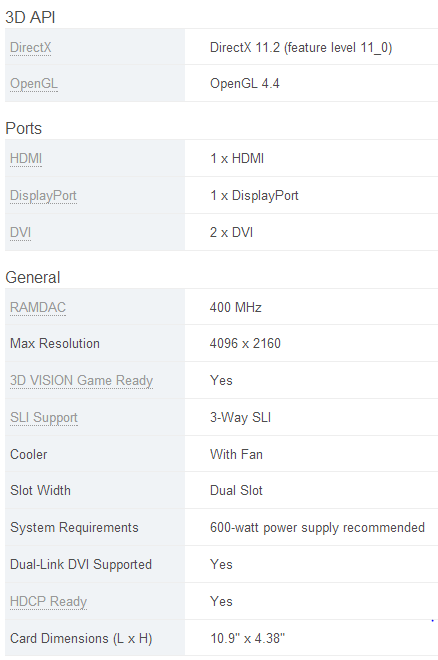Click the 600-watt power supply recommended text
Screen dimensions: 438x660
pyautogui.click(x=317, y=528)
